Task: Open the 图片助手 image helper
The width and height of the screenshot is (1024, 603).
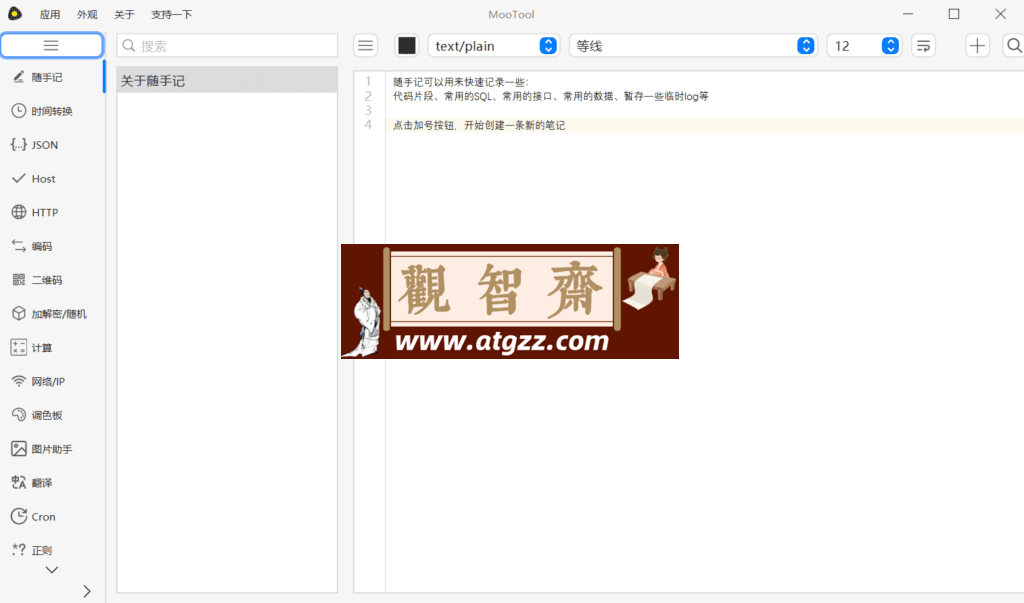Action: pyautogui.click(x=51, y=449)
